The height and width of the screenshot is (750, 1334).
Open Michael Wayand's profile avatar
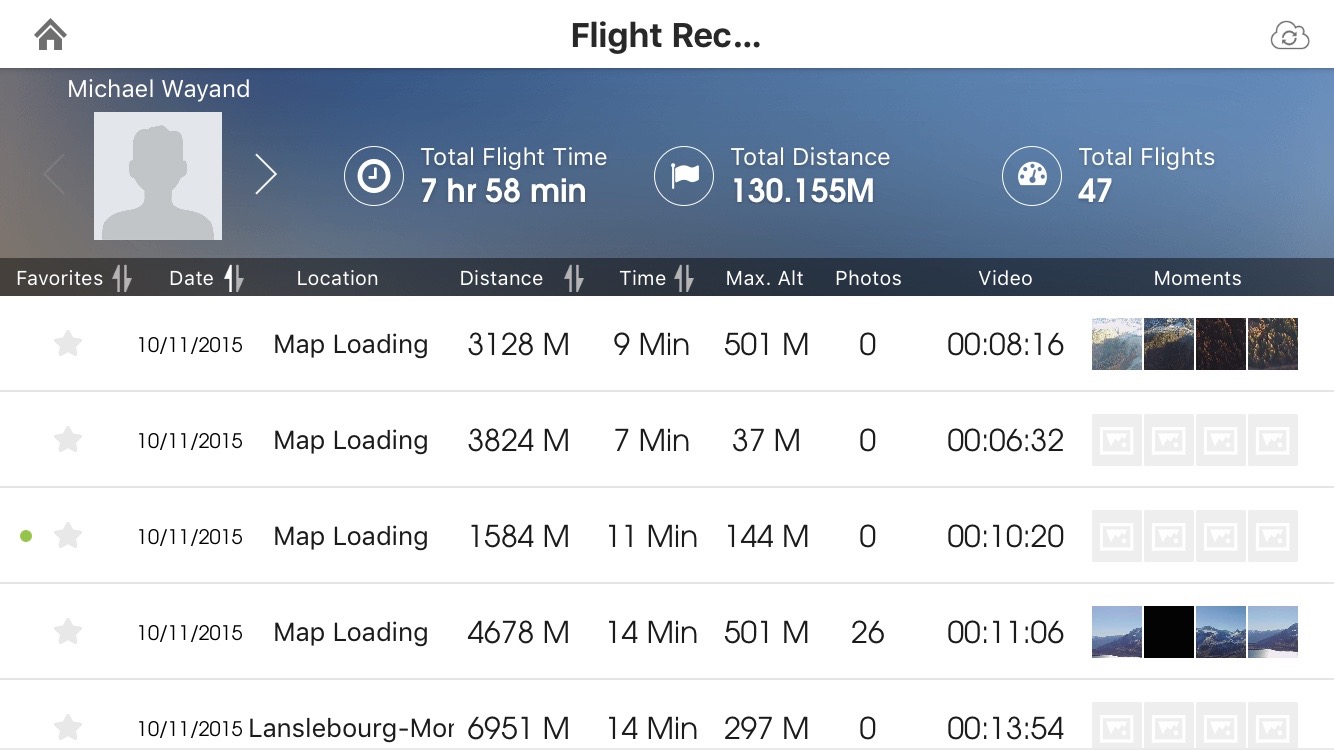158,176
